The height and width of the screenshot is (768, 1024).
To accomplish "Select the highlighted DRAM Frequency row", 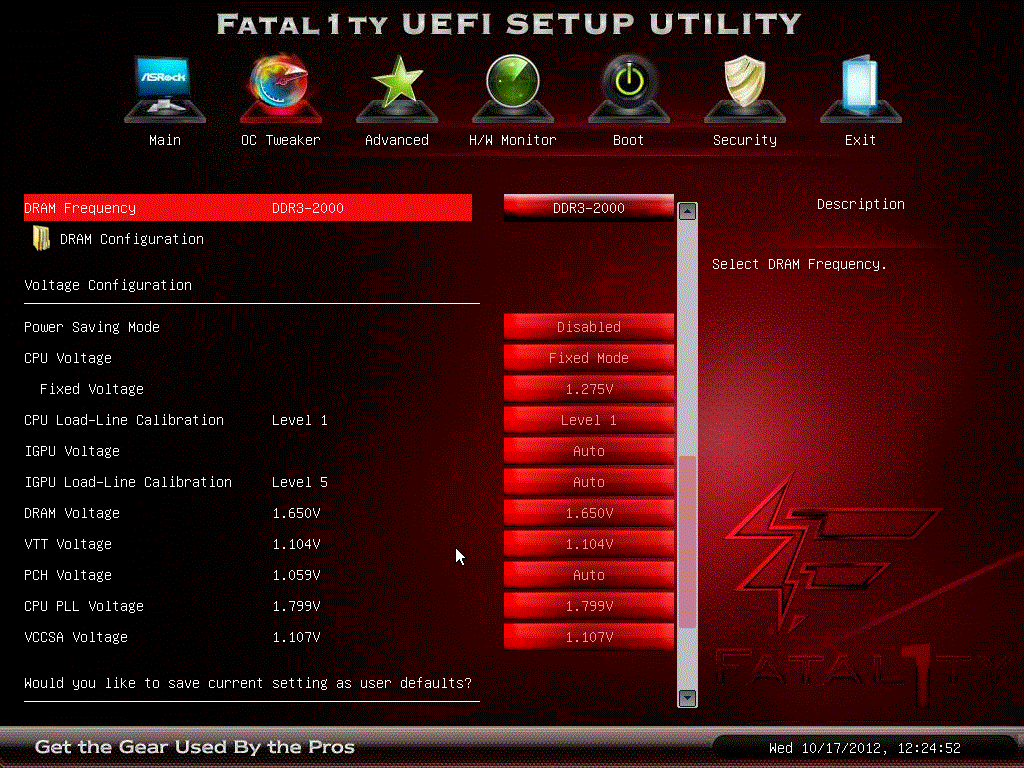I will [x=248, y=208].
